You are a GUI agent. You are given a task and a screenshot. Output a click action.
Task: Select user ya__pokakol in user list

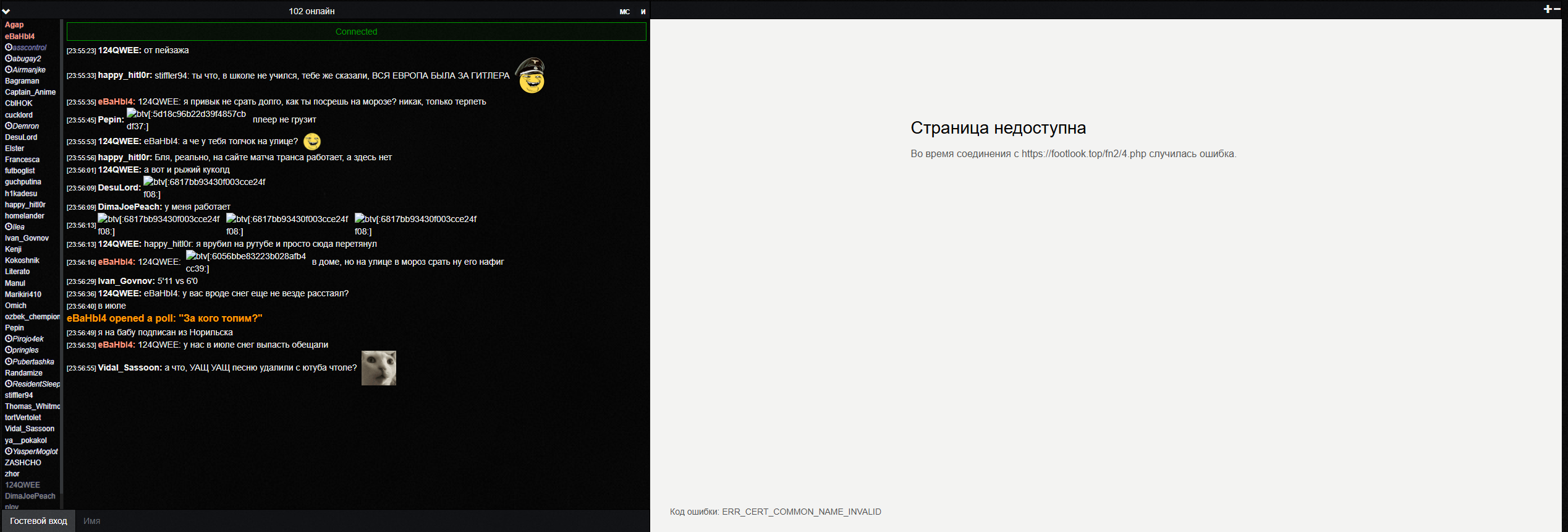[26, 440]
